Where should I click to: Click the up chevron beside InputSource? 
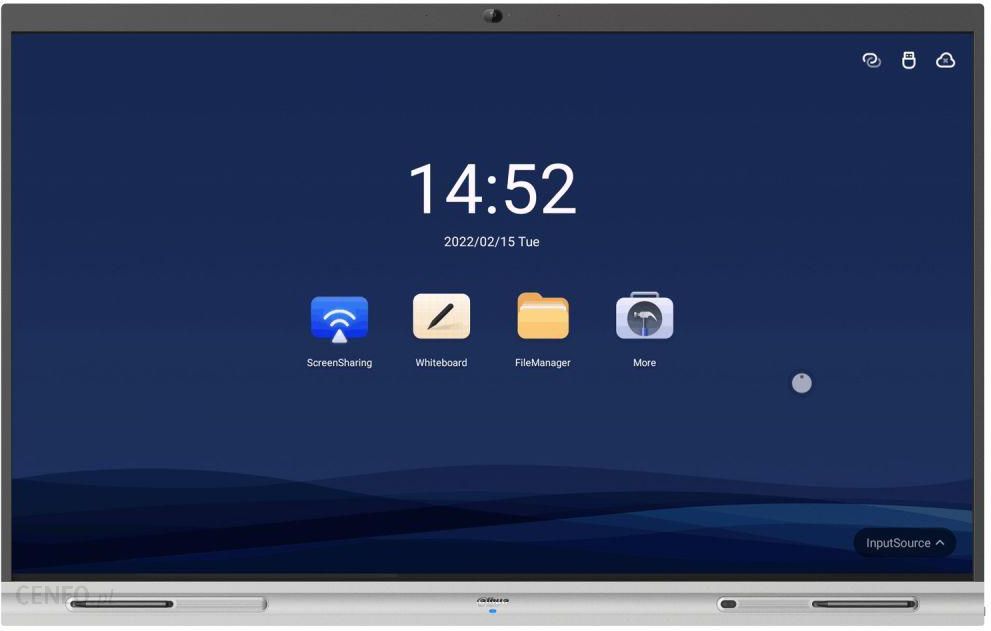[x=940, y=543]
